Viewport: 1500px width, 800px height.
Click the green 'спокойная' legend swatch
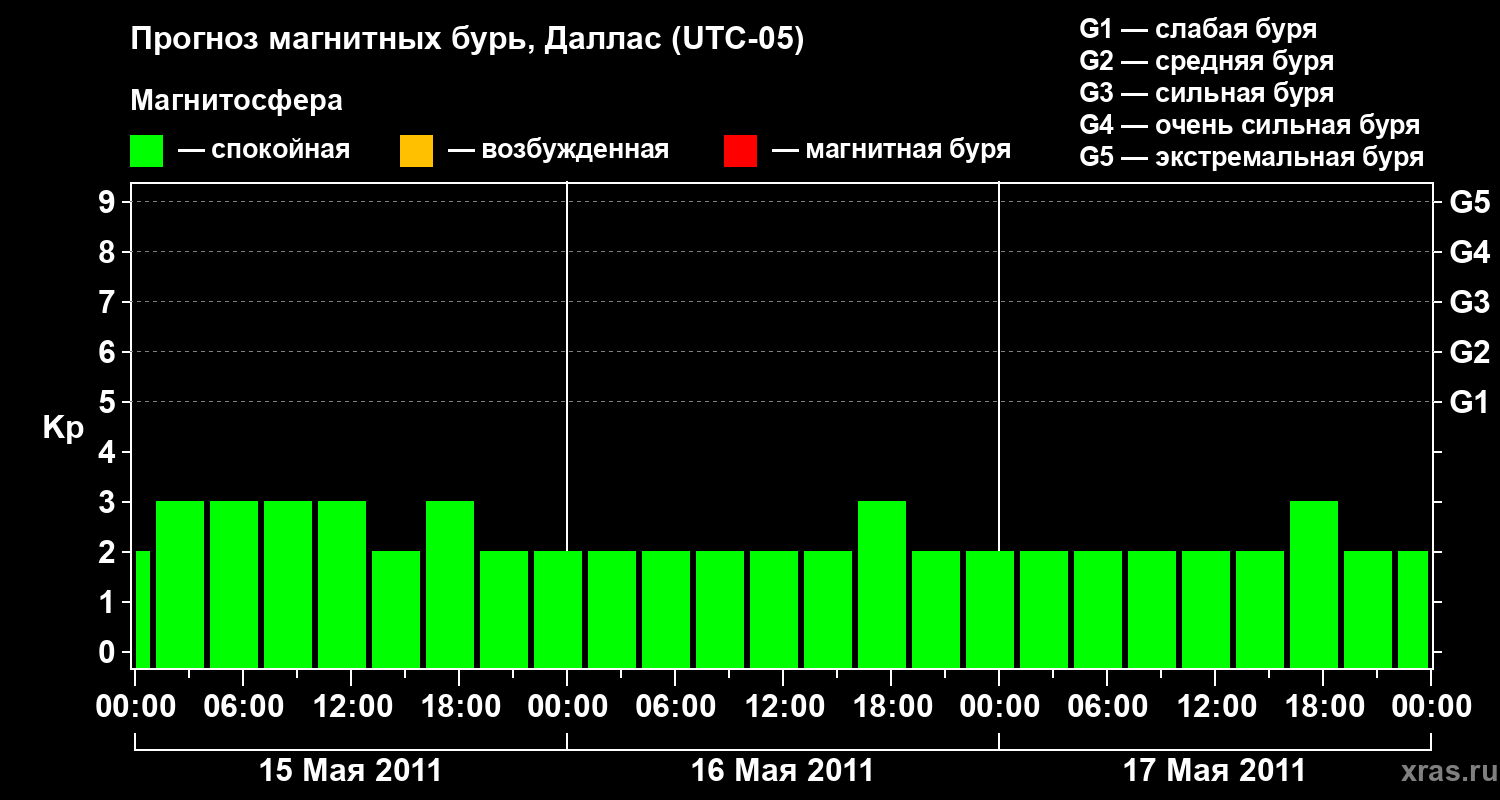pos(147,151)
